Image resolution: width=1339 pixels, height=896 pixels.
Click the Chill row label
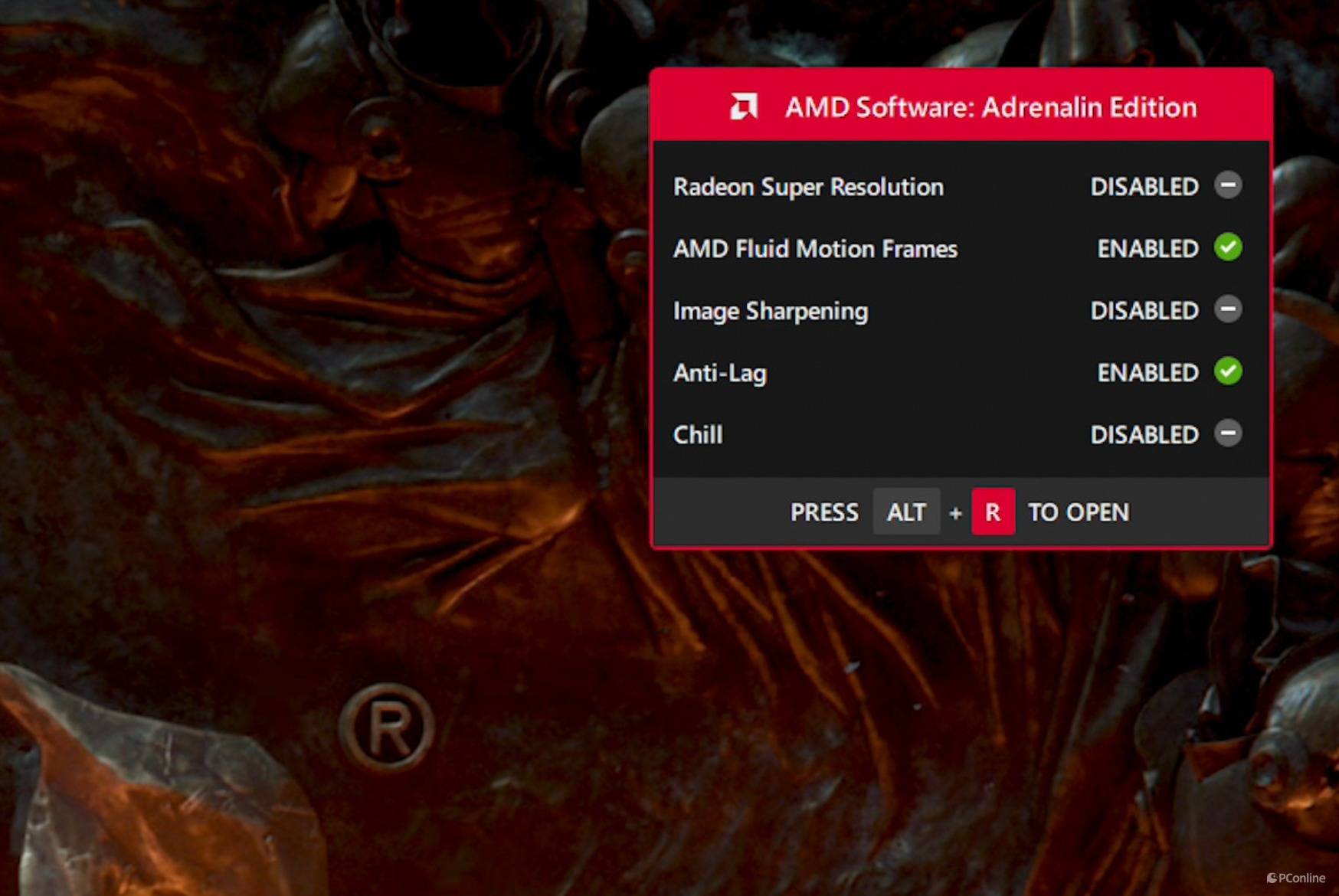tap(697, 435)
